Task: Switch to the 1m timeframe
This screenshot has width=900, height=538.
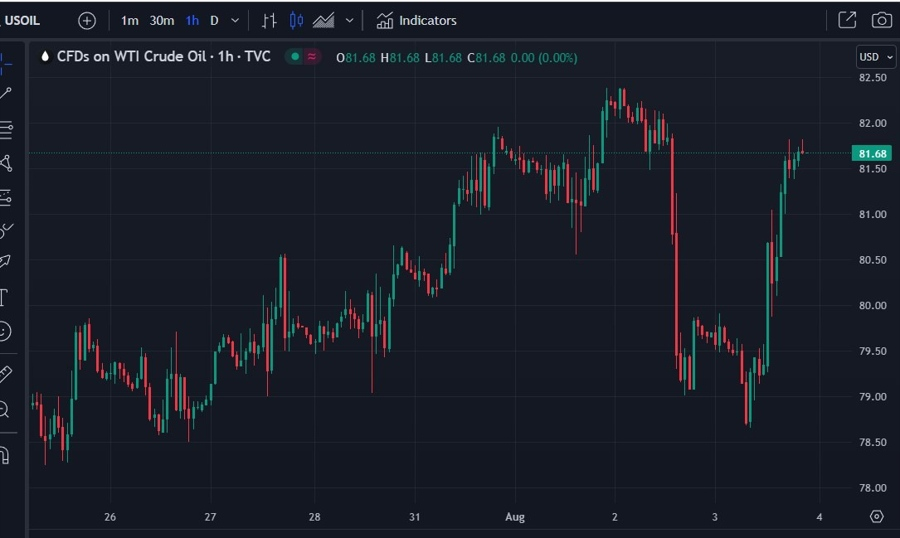Action: (130, 20)
